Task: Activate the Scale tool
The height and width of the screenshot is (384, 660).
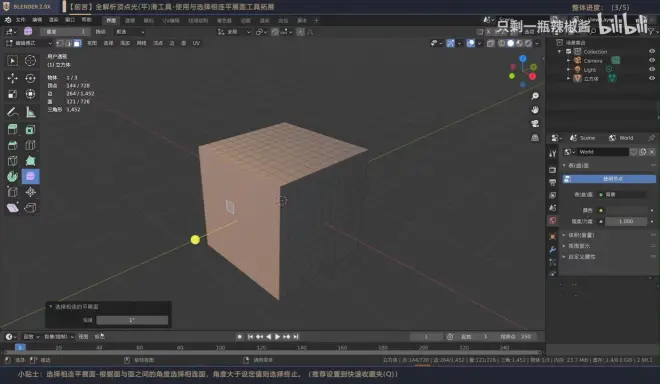Action: point(12,94)
